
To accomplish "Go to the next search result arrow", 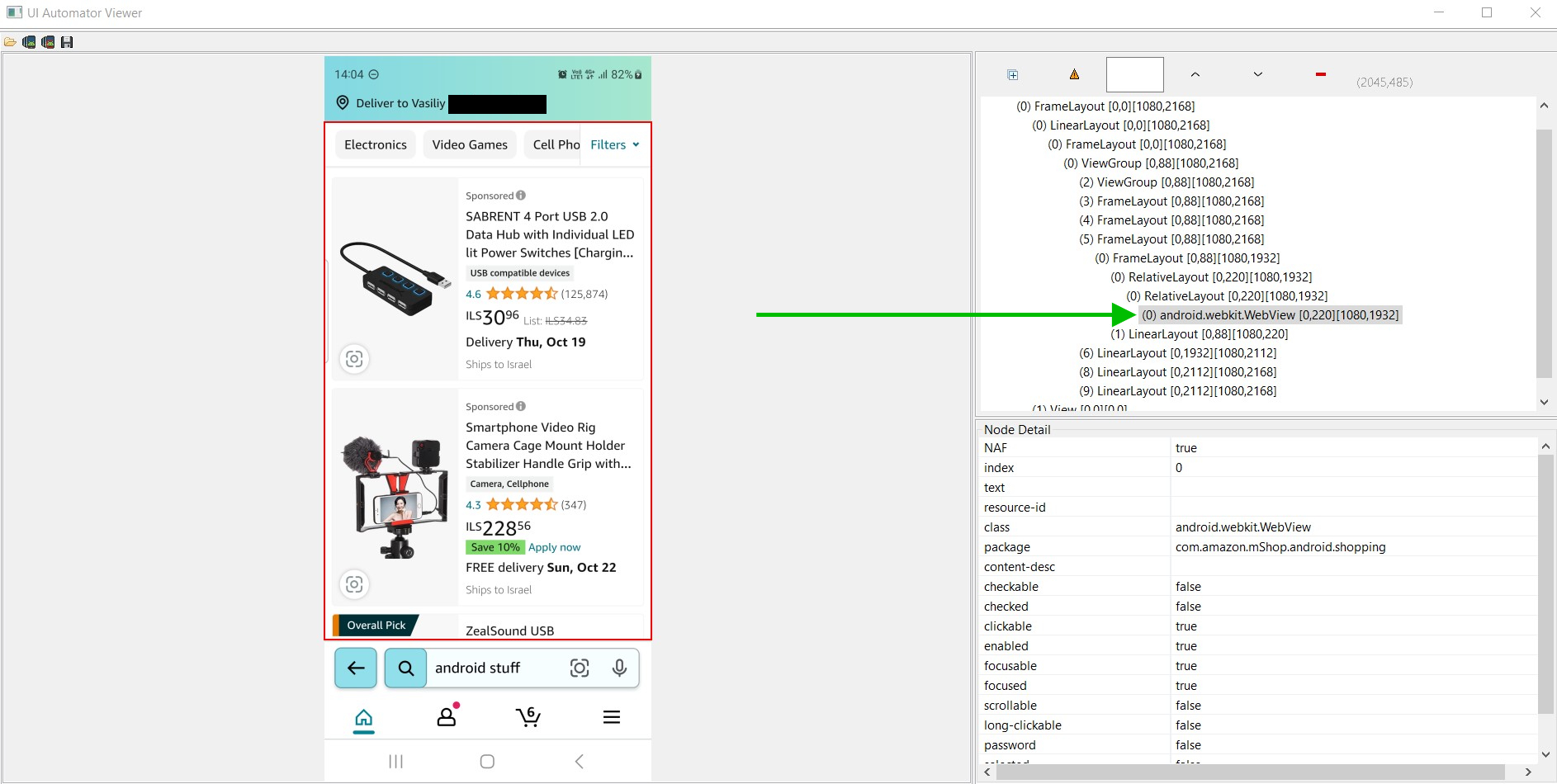I will (1257, 74).
